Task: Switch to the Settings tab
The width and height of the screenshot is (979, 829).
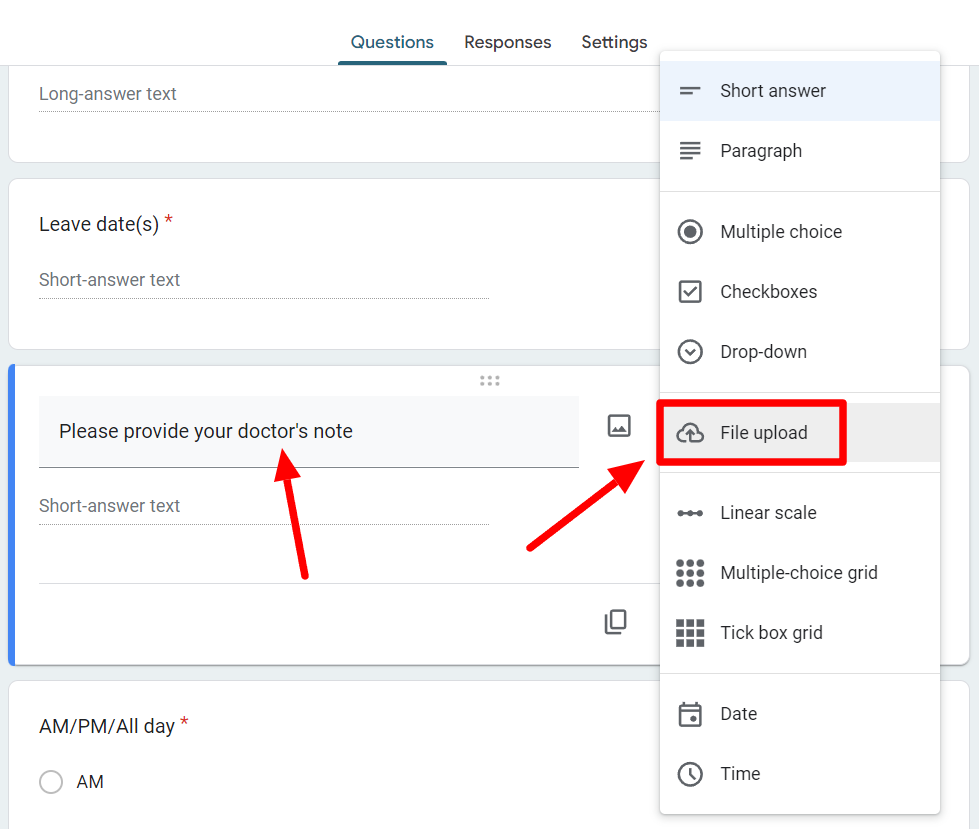Action: tap(614, 42)
